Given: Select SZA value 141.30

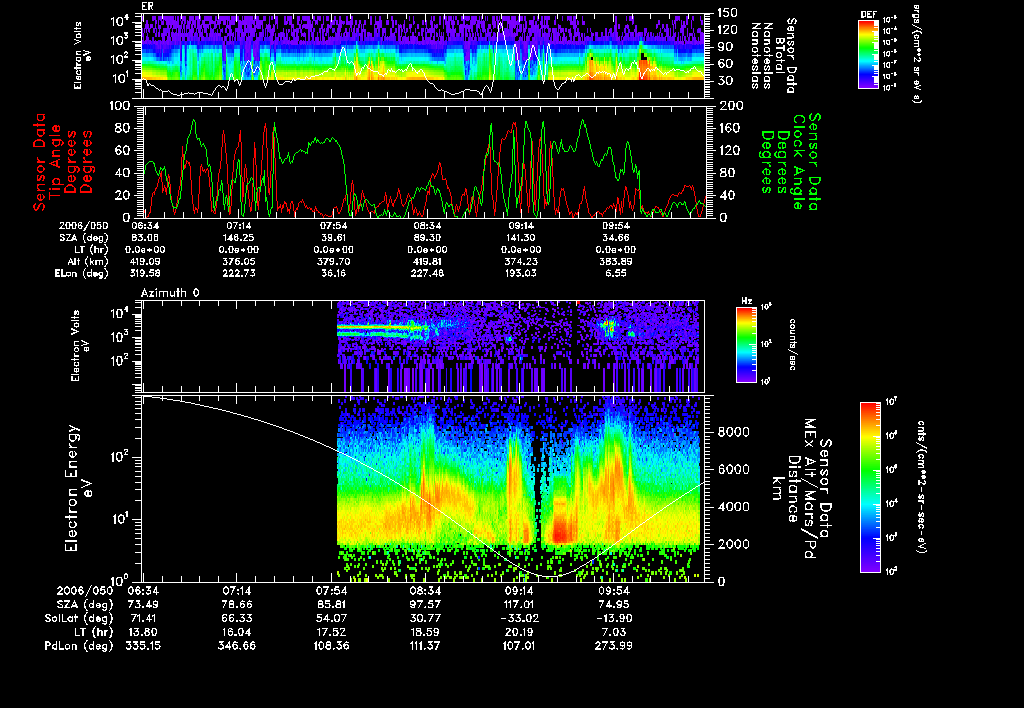Looking at the screenshot, I should pos(521,238).
